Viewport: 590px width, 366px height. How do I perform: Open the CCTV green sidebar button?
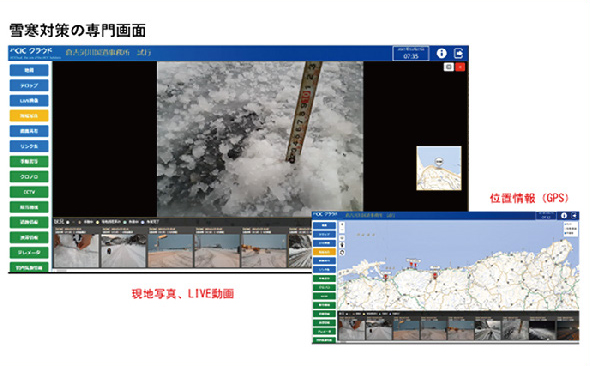pos(29,192)
